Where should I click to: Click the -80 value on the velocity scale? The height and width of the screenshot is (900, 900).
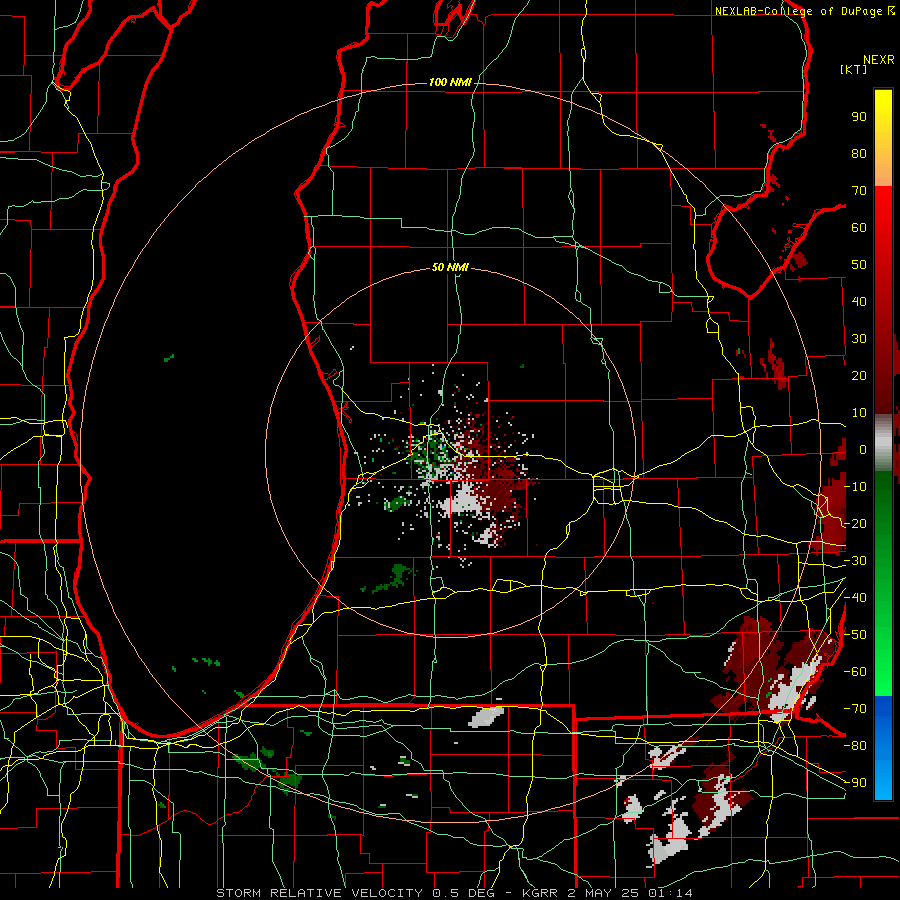coord(855,746)
